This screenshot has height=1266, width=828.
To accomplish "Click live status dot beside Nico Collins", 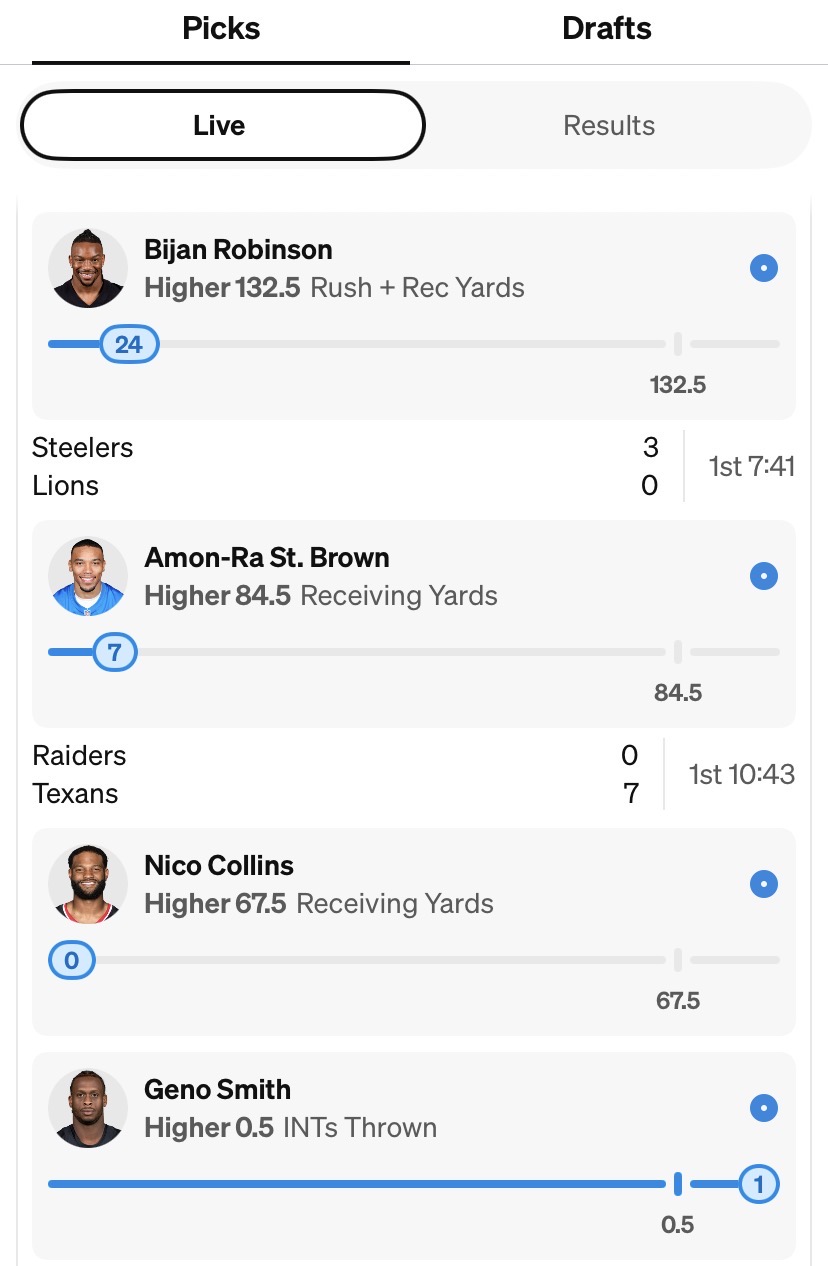I will tap(764, 884).
